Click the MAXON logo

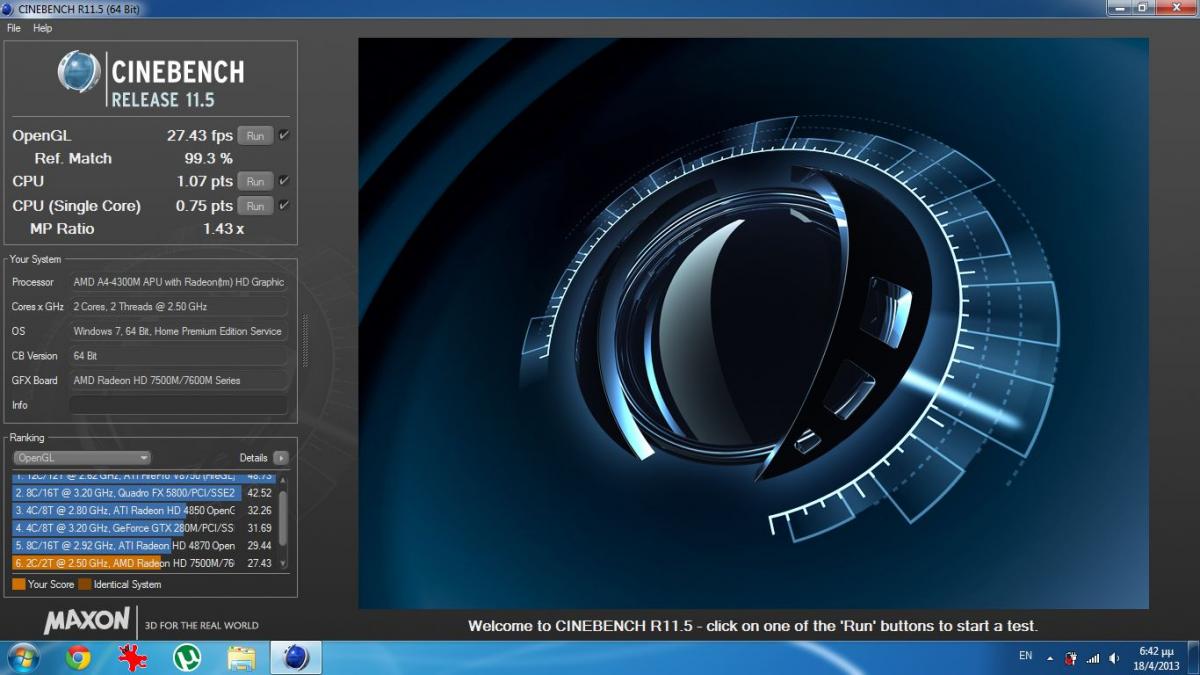[x=86, y=621]
